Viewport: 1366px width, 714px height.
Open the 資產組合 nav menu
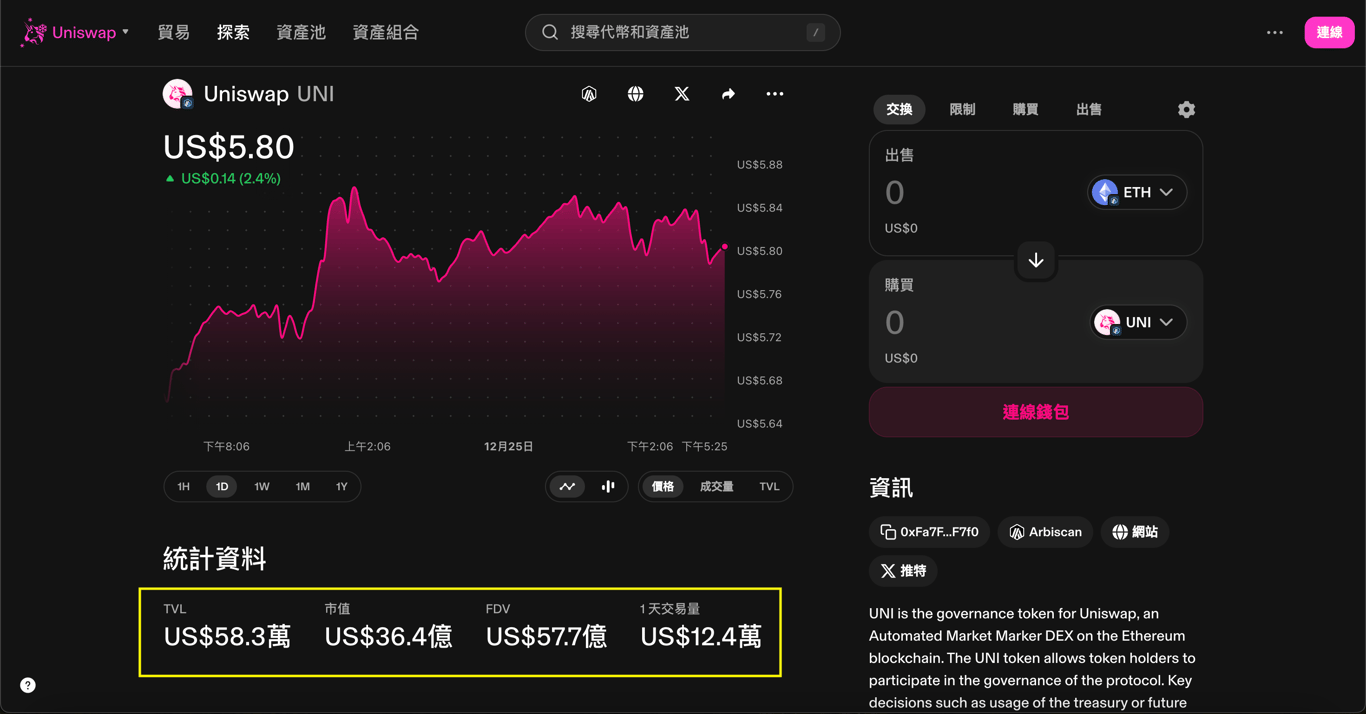385,32
